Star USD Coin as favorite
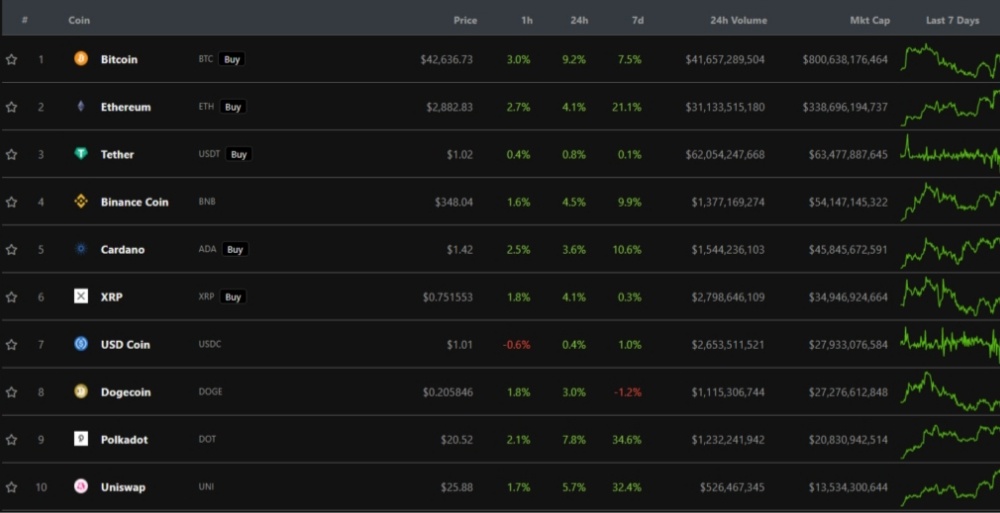 (x=11, y=344)
